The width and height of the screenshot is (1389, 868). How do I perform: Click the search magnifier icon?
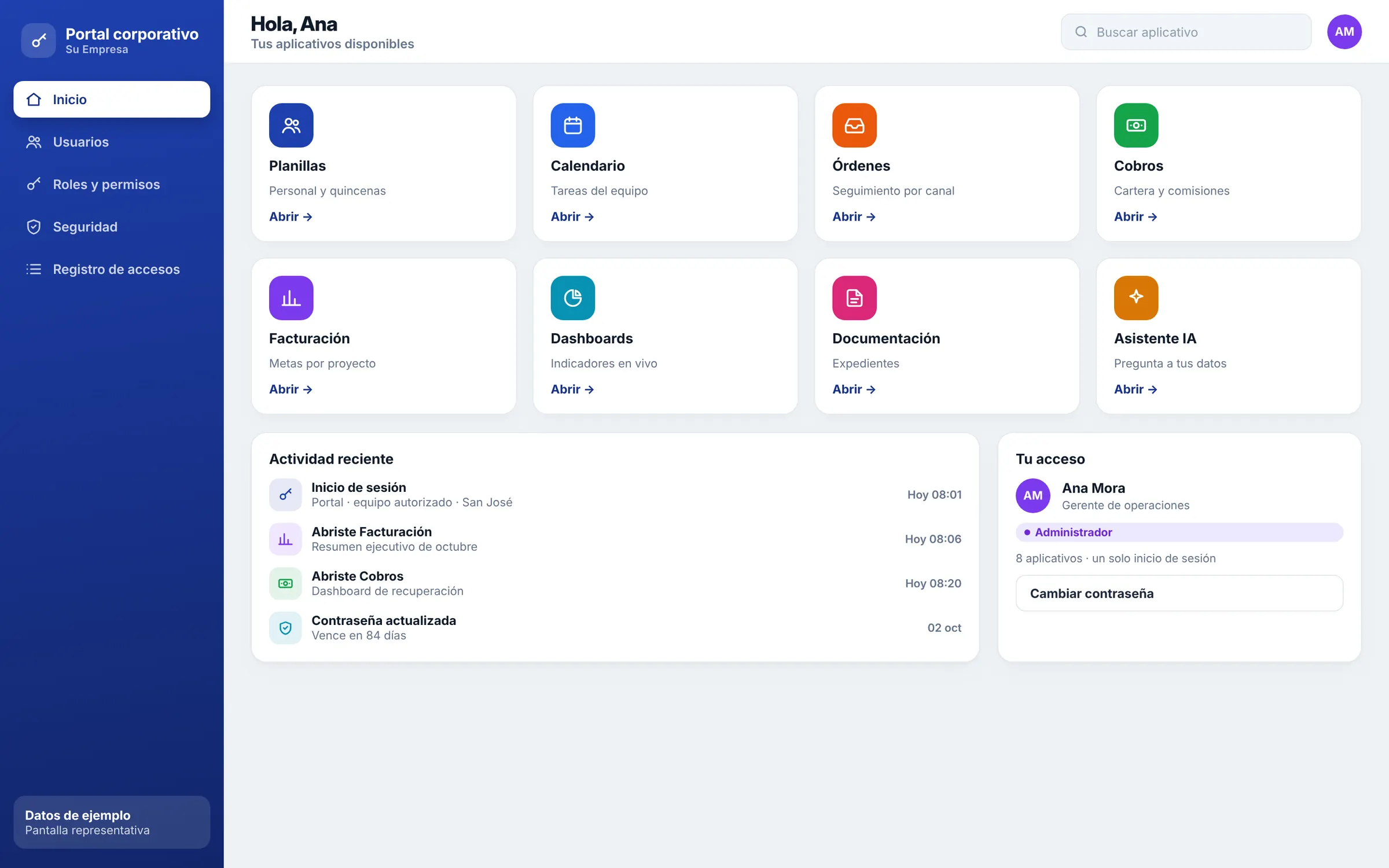[1081, 32]
